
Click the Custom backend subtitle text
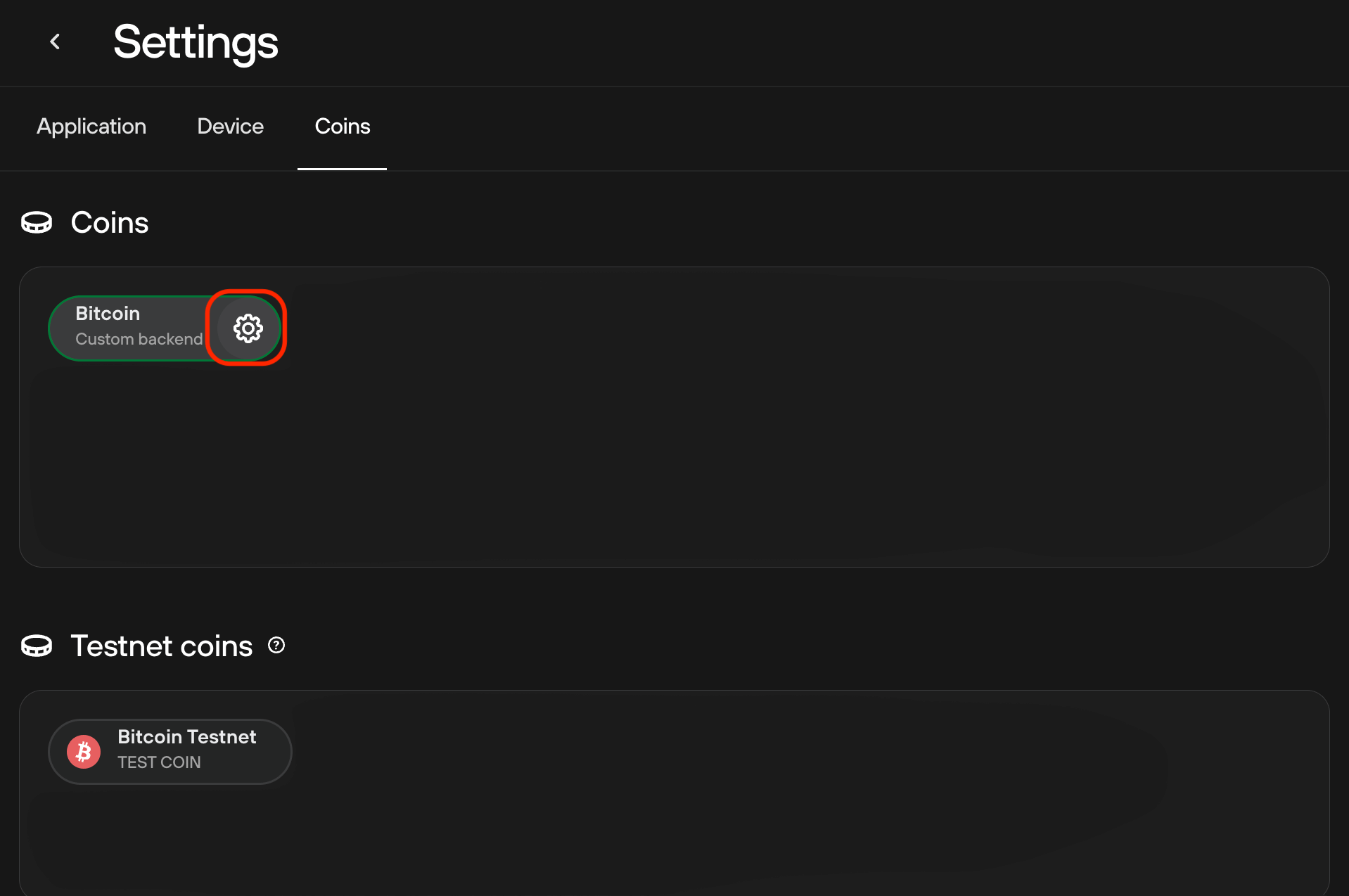139,340
